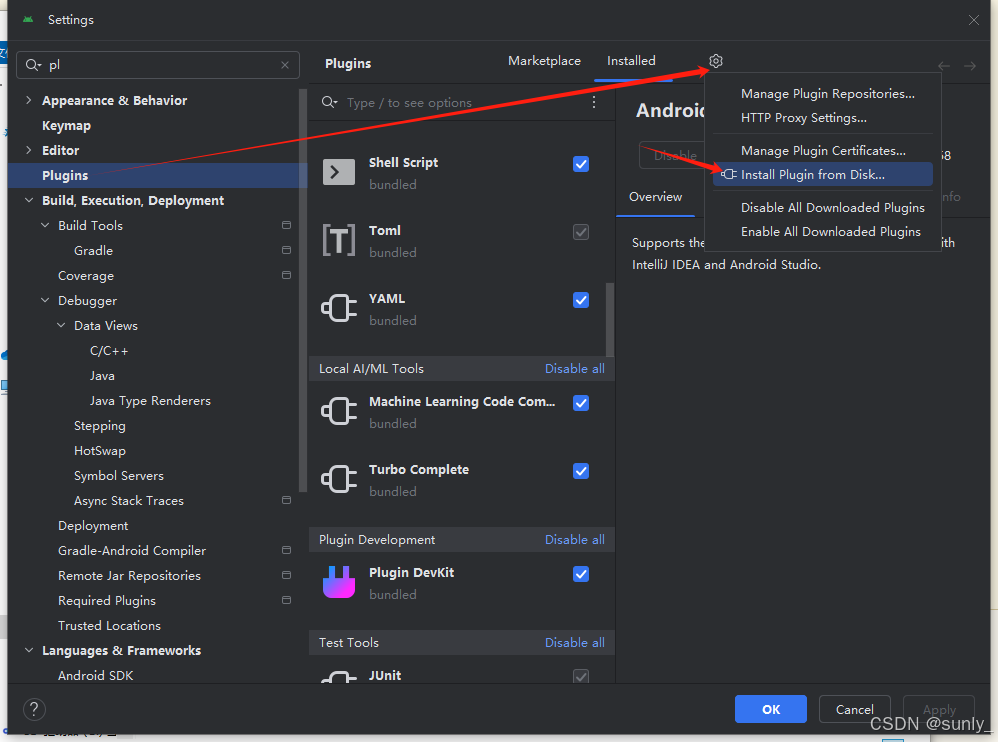Screen dimensions: 998x742
Task: Open the help question mark button
Action: 34,709
